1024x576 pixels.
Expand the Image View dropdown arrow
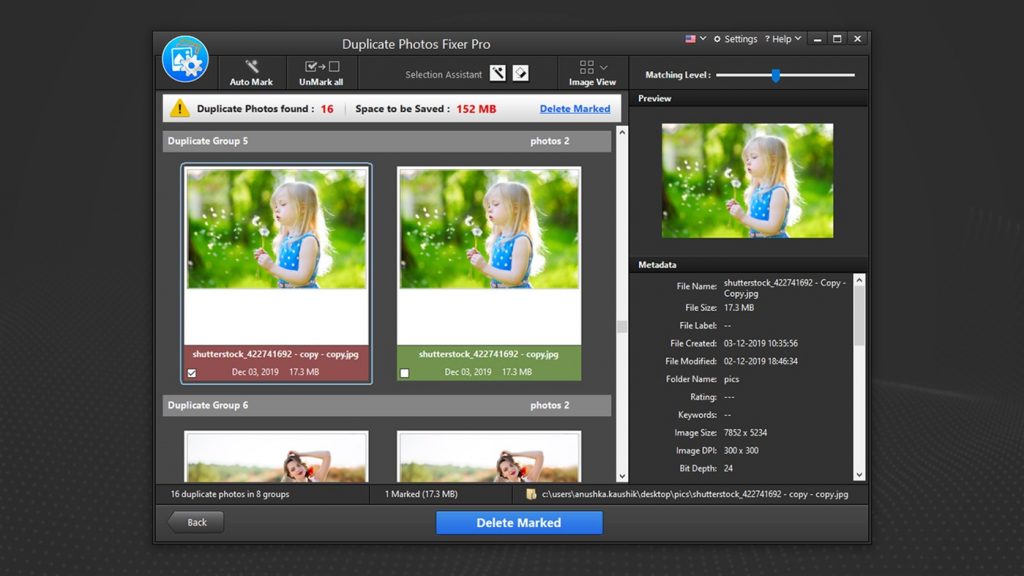(x=603, y=67)
